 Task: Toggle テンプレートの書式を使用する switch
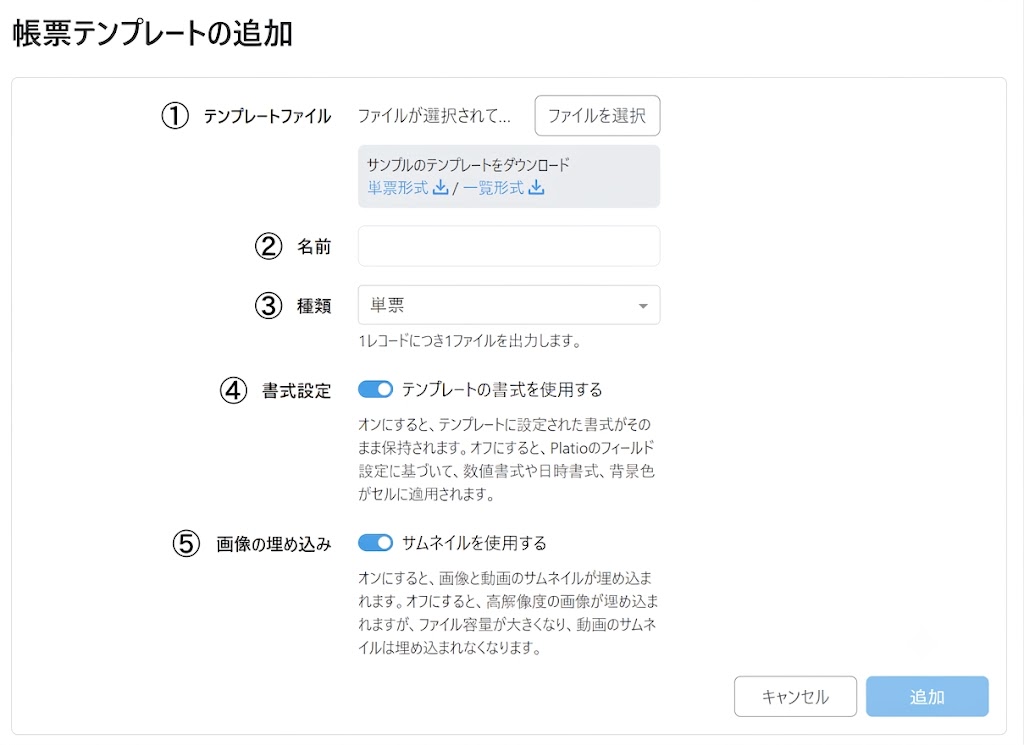[376, 390]
